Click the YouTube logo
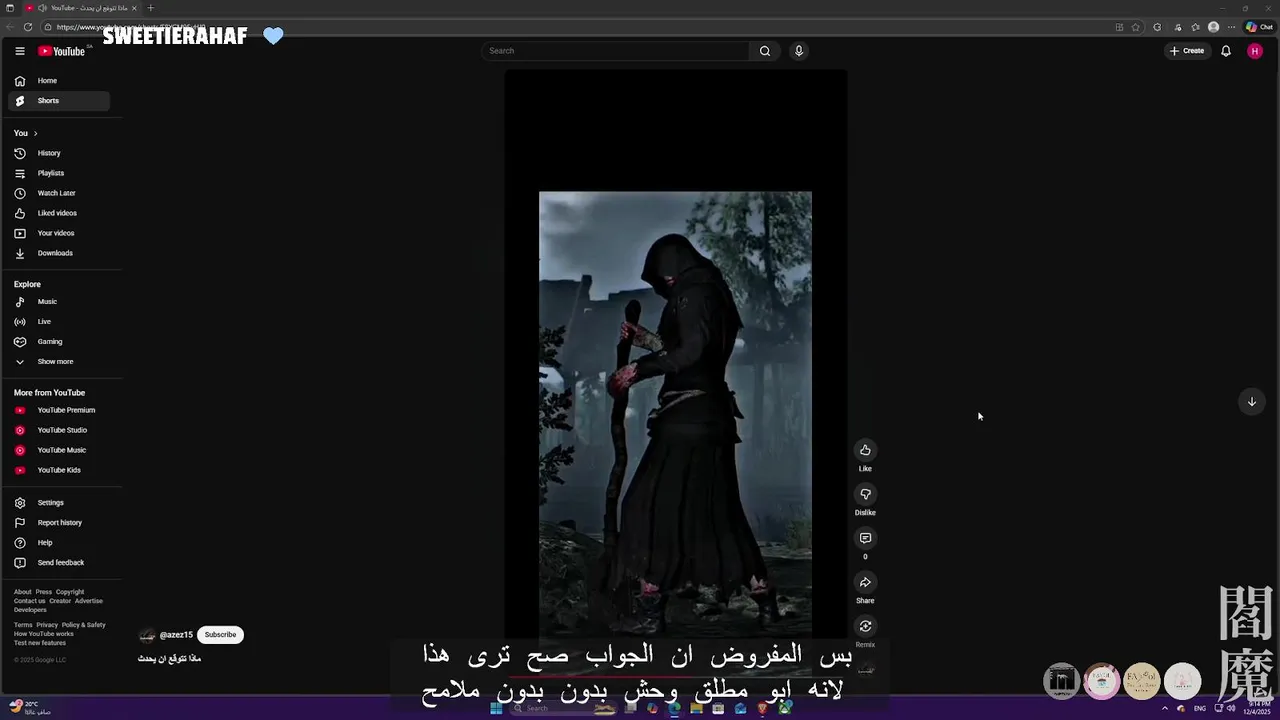Image resolution: width=1280 pixels, height=720 pixels. pos(62,51)
